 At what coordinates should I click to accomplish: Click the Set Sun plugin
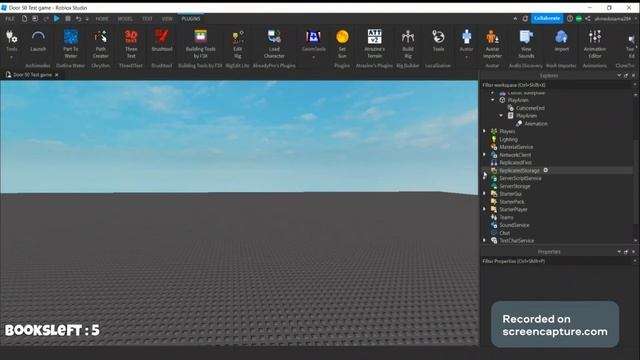click(x=342, y=44)
